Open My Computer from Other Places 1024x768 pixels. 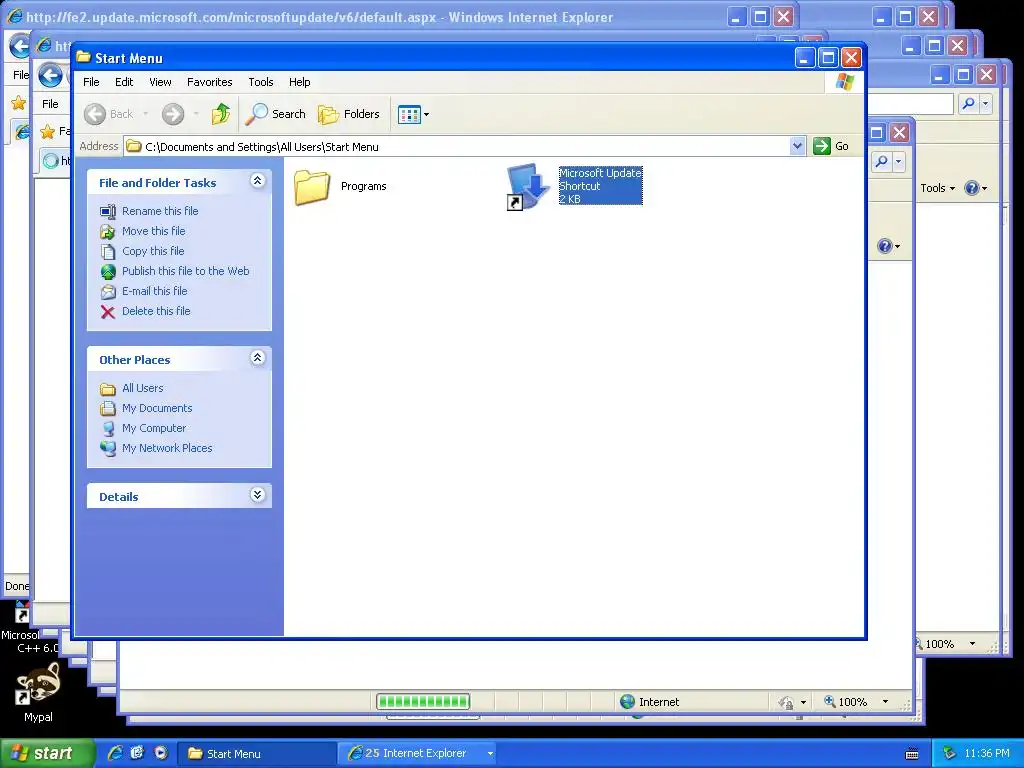click(x=154, y=428)
